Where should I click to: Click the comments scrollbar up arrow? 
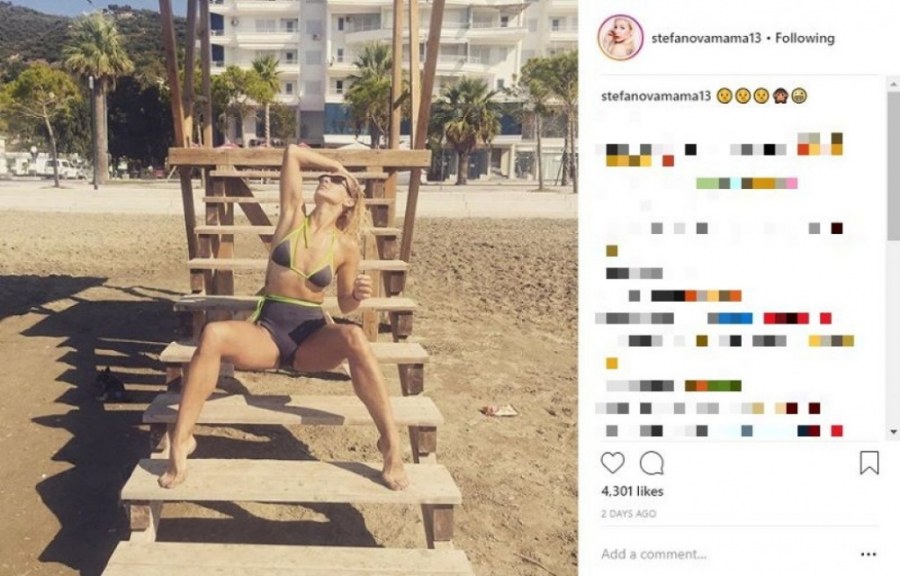tap(894, 84)
